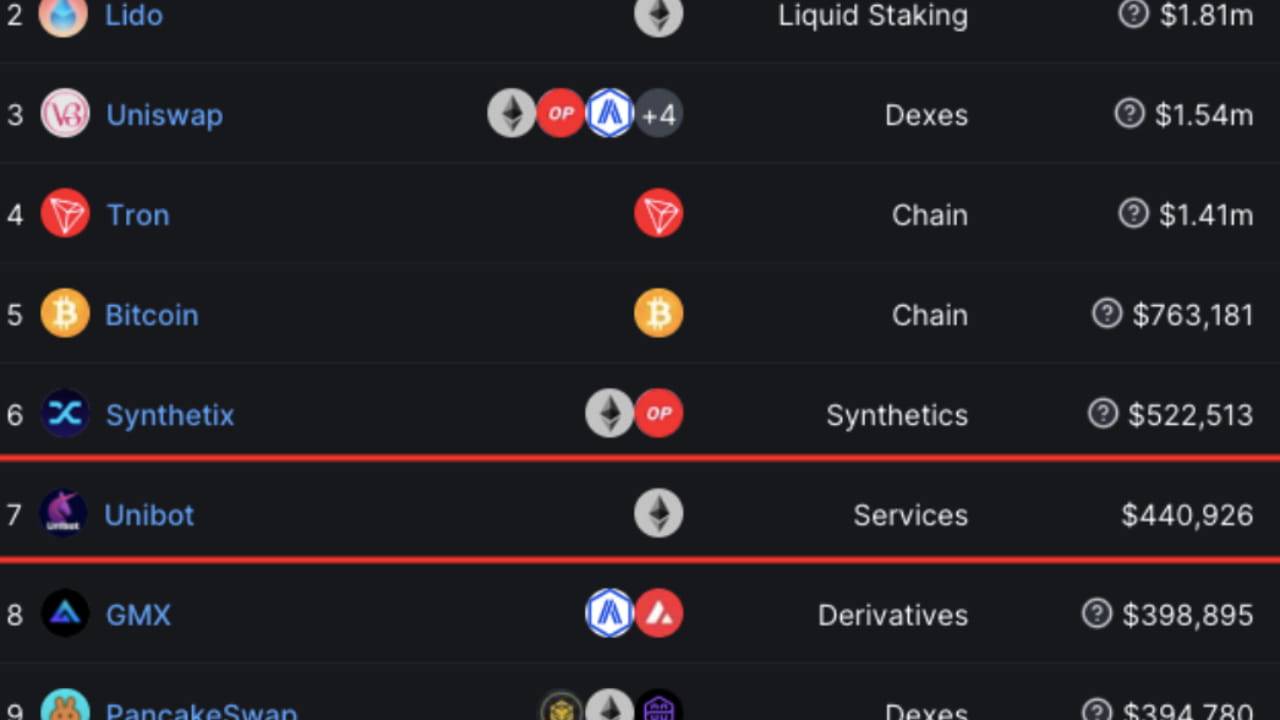
Task: Click help icon next to $763,181
Action: (x=1107, y=313)
